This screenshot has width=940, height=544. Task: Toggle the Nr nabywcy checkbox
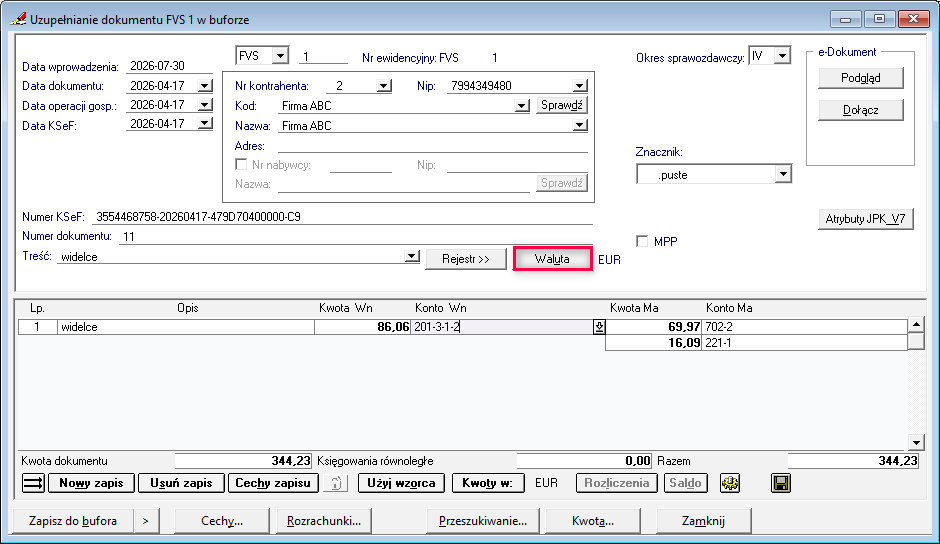coord(241,164)
